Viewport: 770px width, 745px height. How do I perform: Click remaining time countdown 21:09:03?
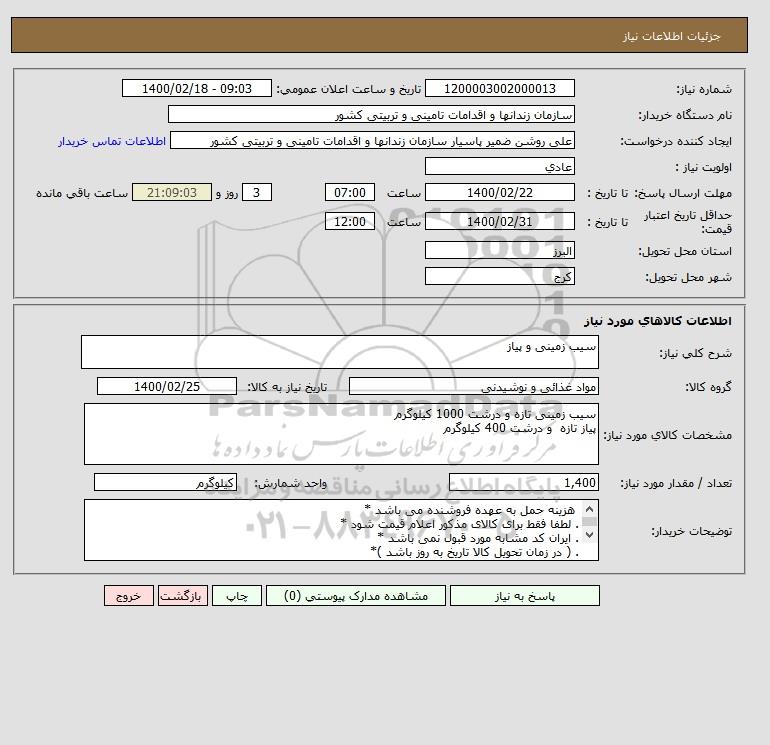pyautogui.click(x=172, y=193)
